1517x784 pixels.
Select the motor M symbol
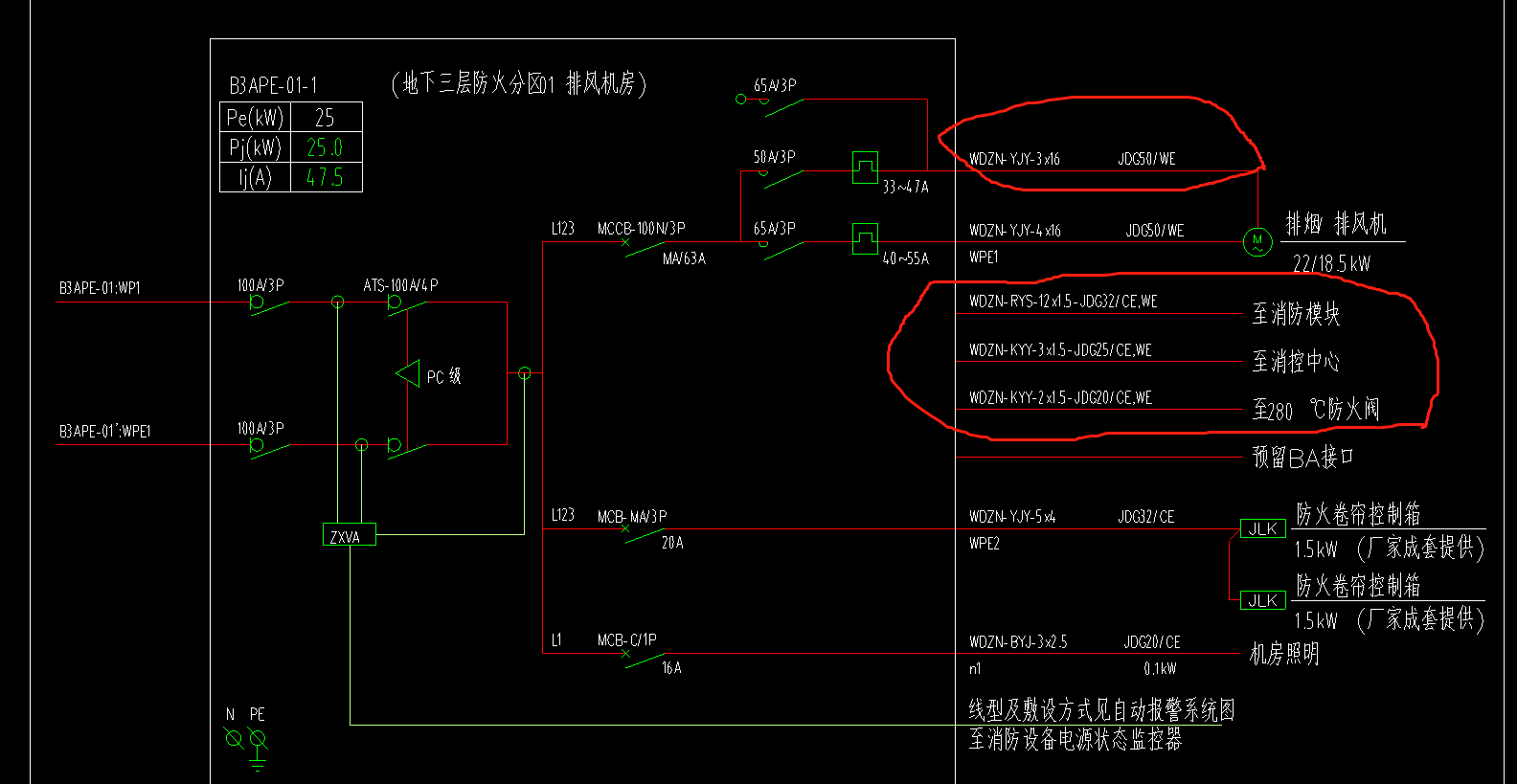pyautogui.click(x=1257, y=242)
